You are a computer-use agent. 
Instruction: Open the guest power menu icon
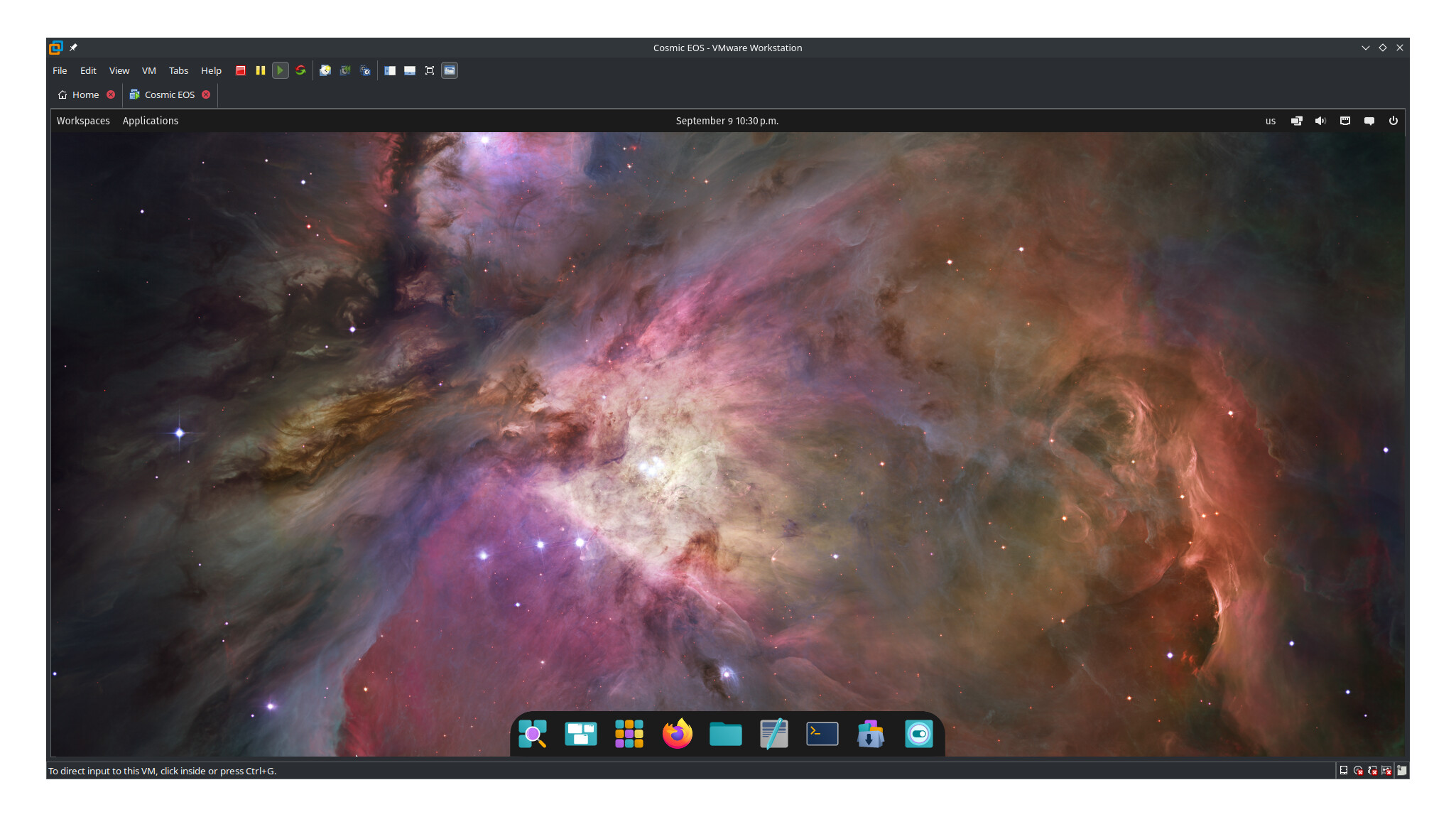pos(1393,121)
